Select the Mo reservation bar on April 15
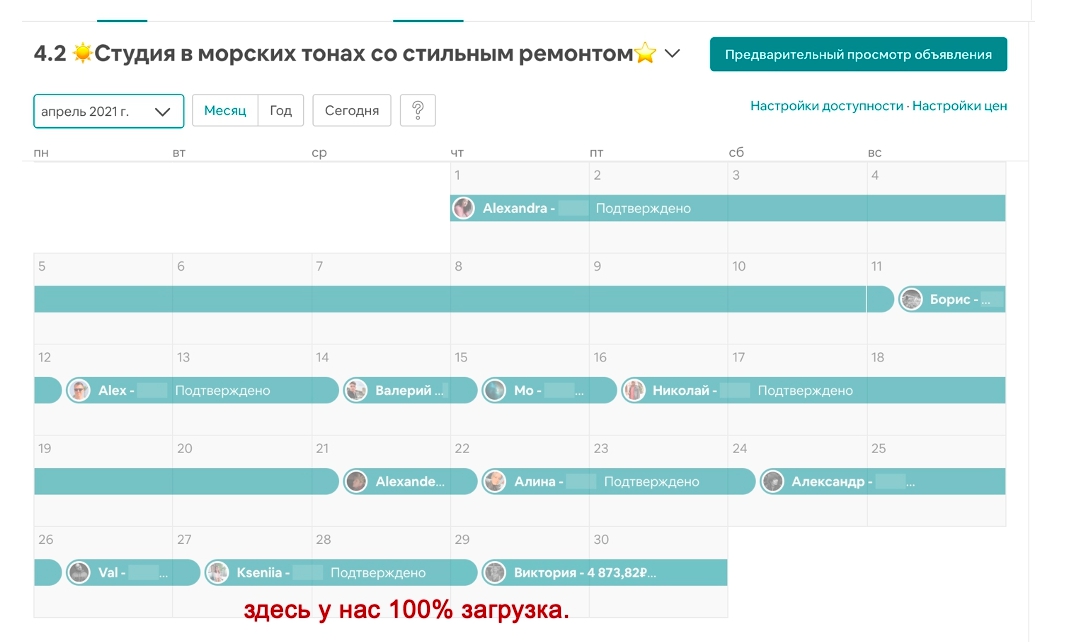Screen dimensions: 1073x642 [550, 391]
